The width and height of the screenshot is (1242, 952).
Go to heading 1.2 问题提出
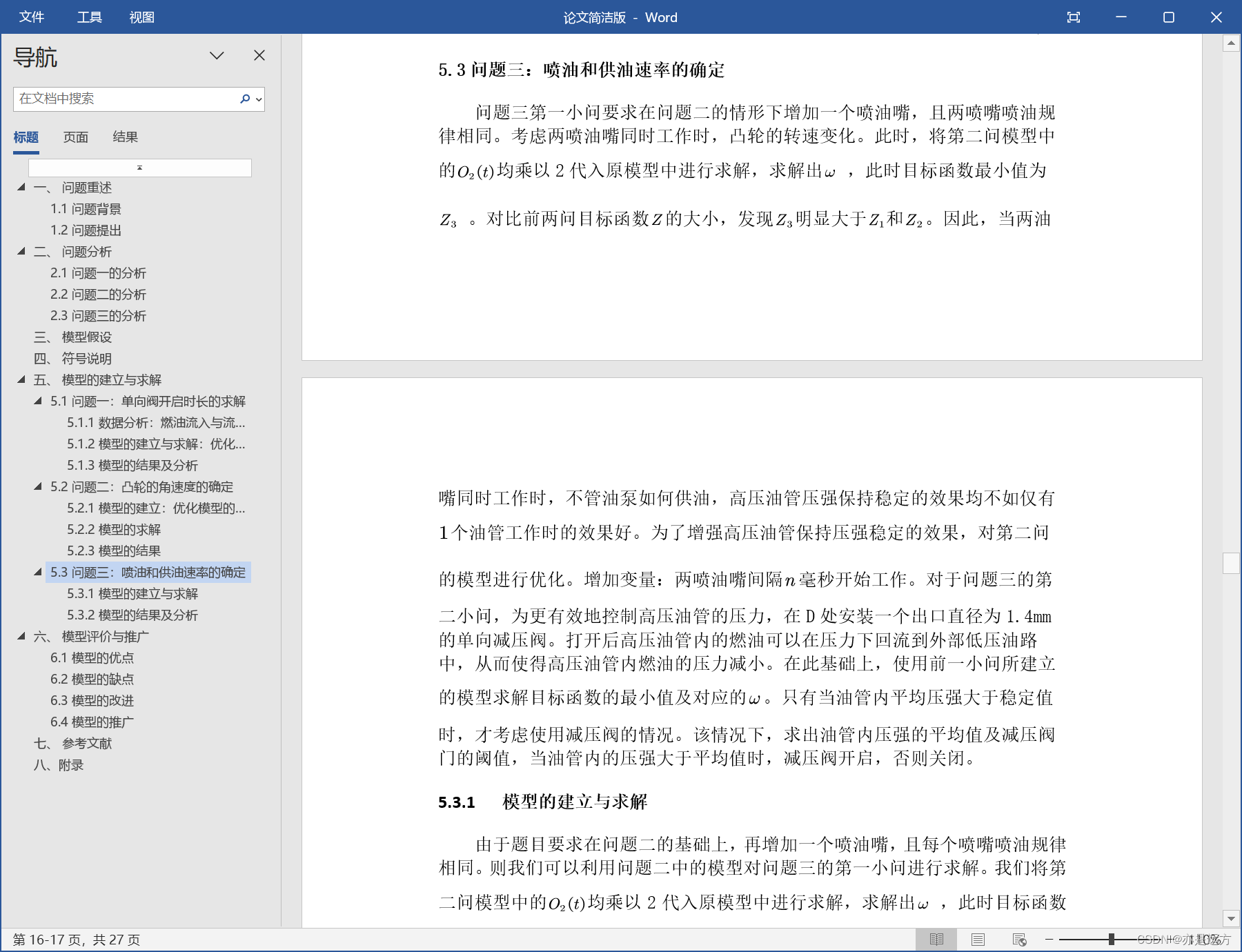(x=86, y=230)
